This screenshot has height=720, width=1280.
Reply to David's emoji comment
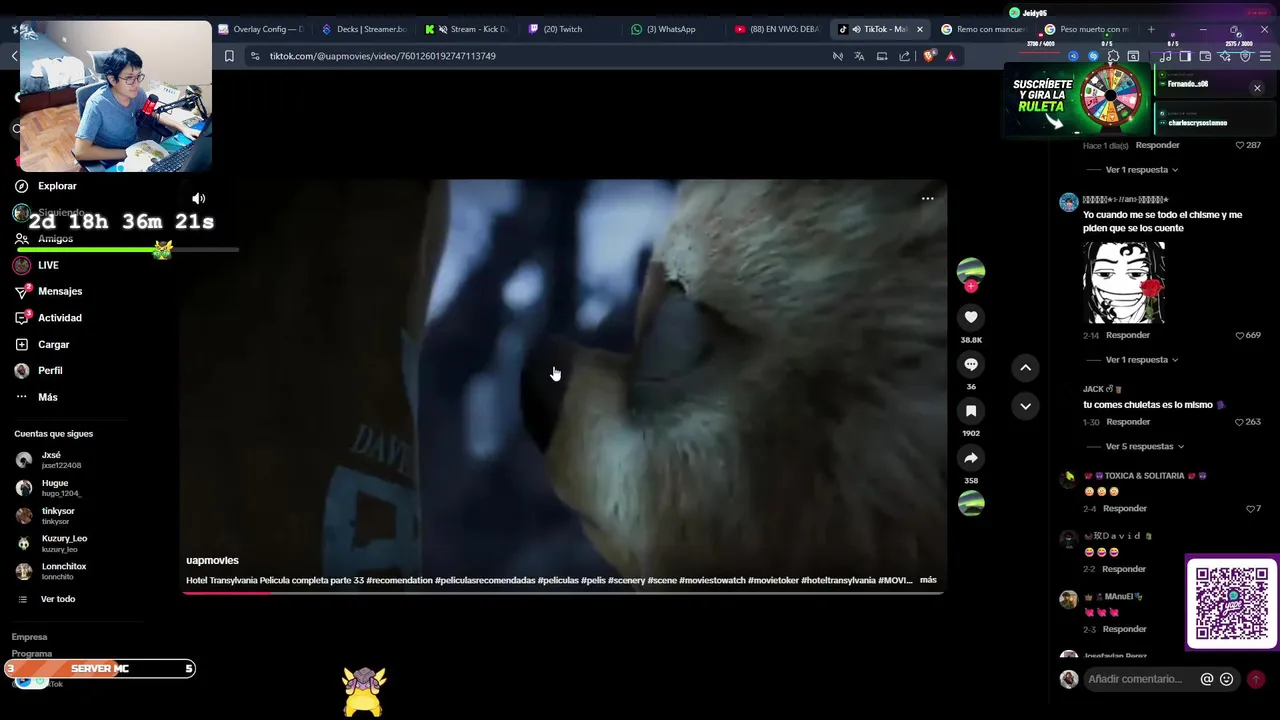[x=1124, y=569]
